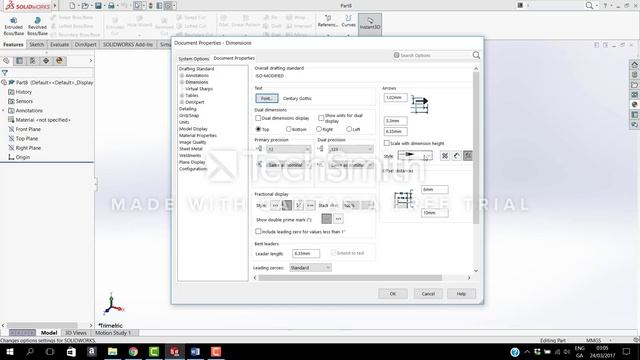Click the Font... button
640x360 pixels.
(267, 98)
